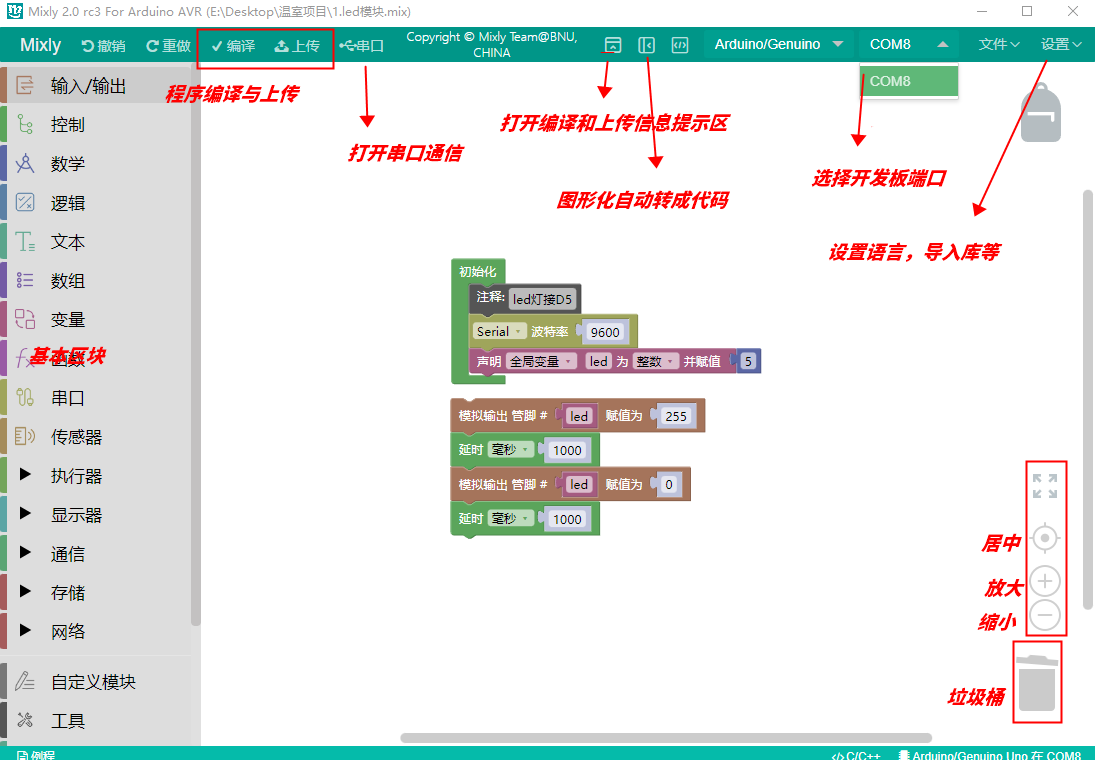This screenshot has height=760, width=1095.
Task: Click the 撤销 undo button
Action: pyautogui.click(x=104, y=45)
